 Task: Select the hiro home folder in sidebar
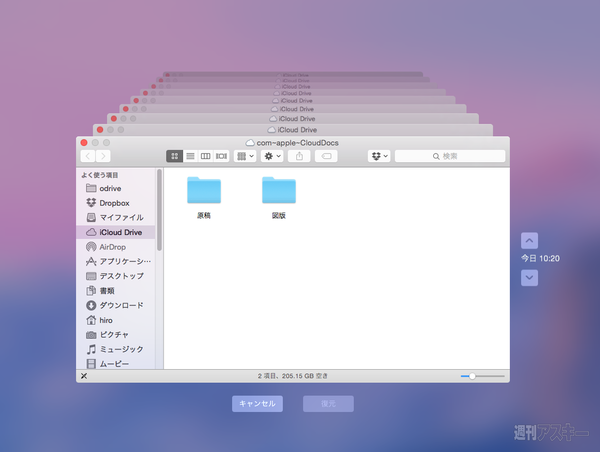point(116,320)
